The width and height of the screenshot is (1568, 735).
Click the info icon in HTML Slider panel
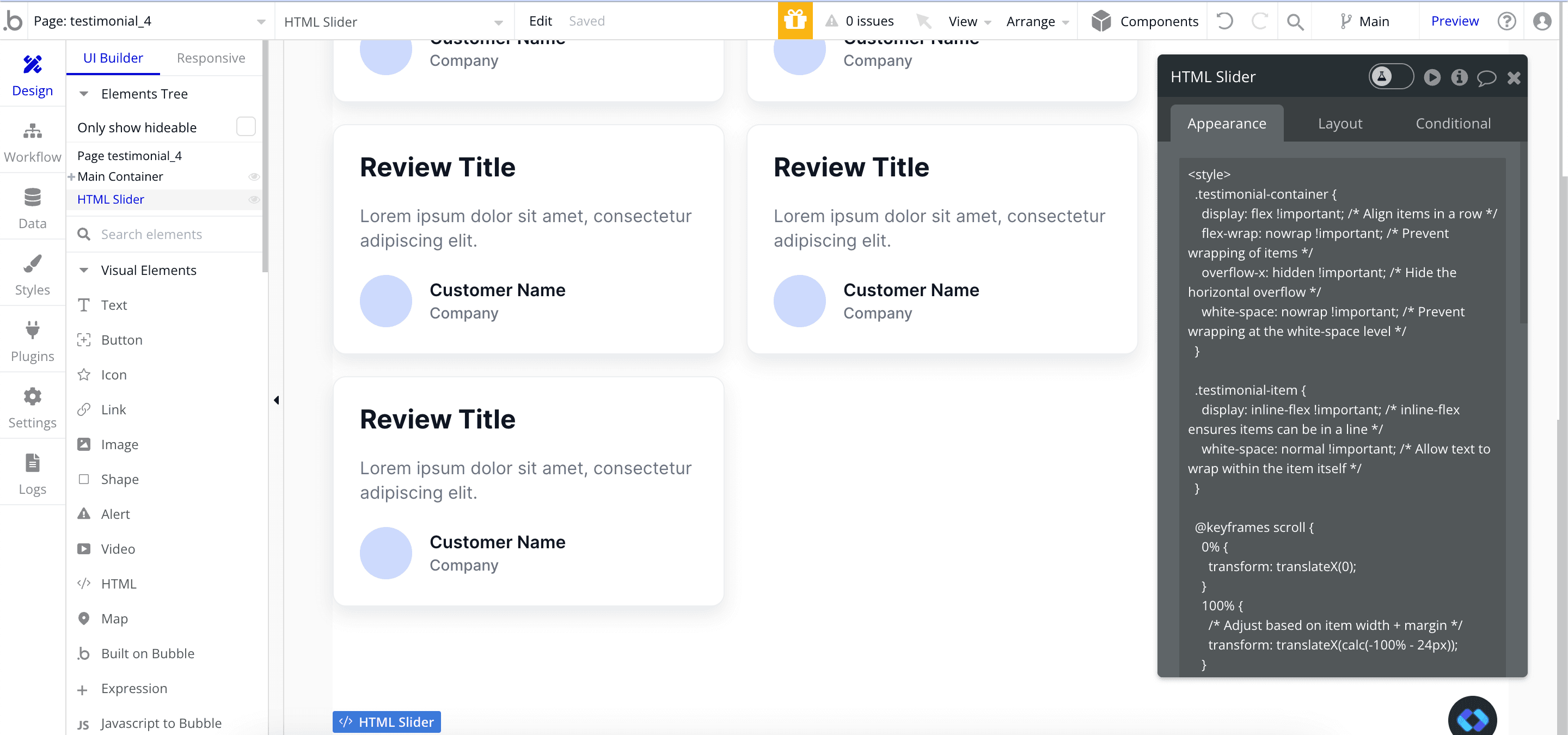[x=1459, y=77]
